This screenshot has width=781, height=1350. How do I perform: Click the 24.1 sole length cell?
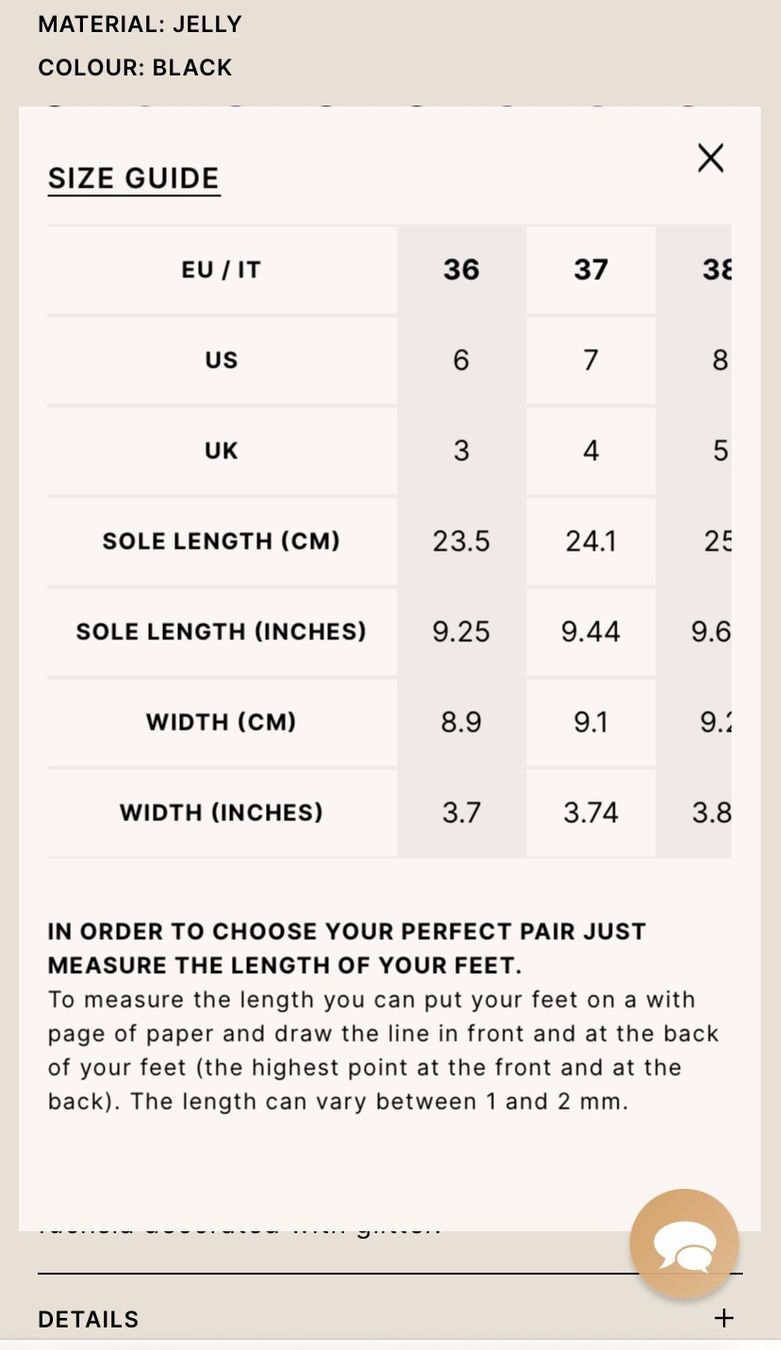[x=590, y=541]
